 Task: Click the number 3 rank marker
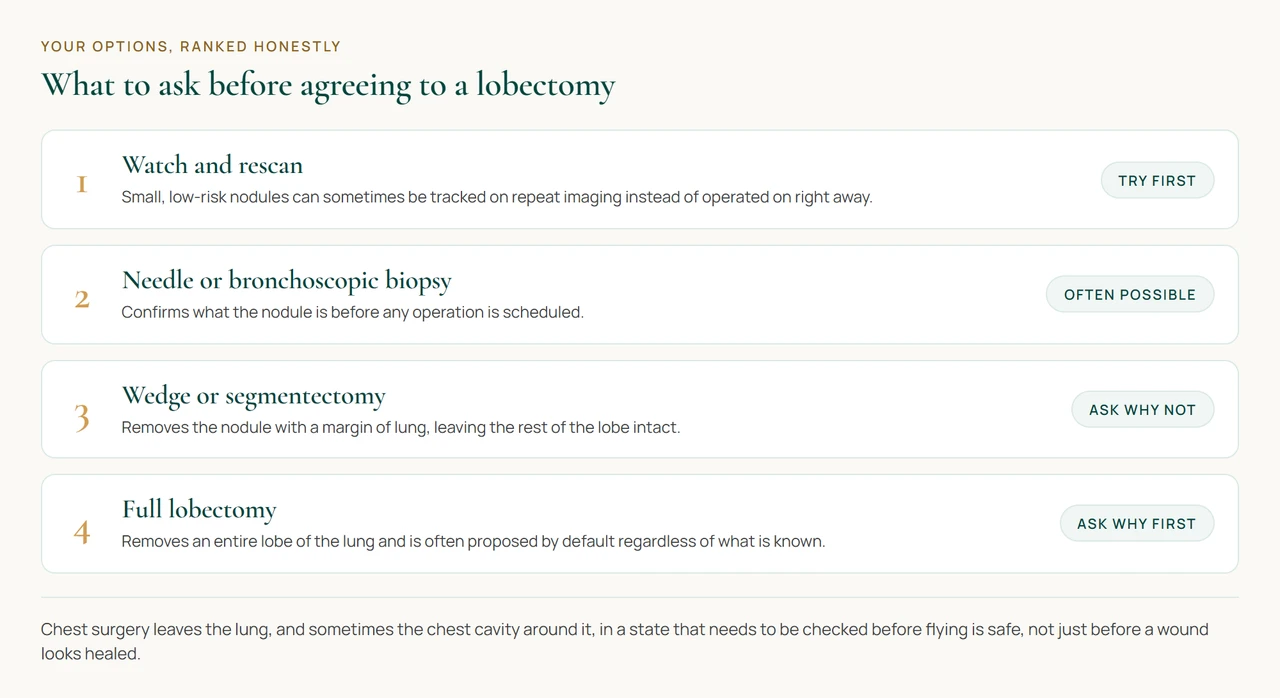(x=82, y=416)
